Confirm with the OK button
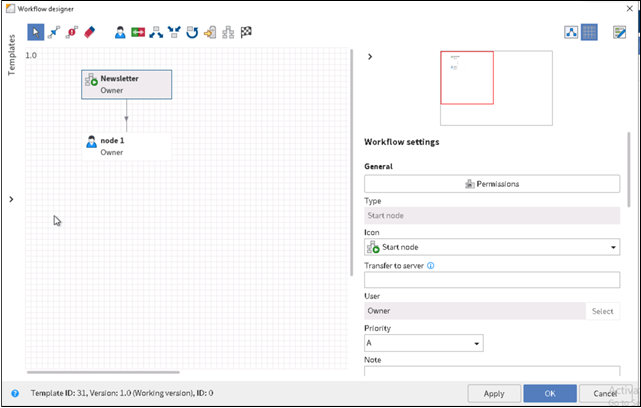Screen dimensions: 641x408 point(549,393)
